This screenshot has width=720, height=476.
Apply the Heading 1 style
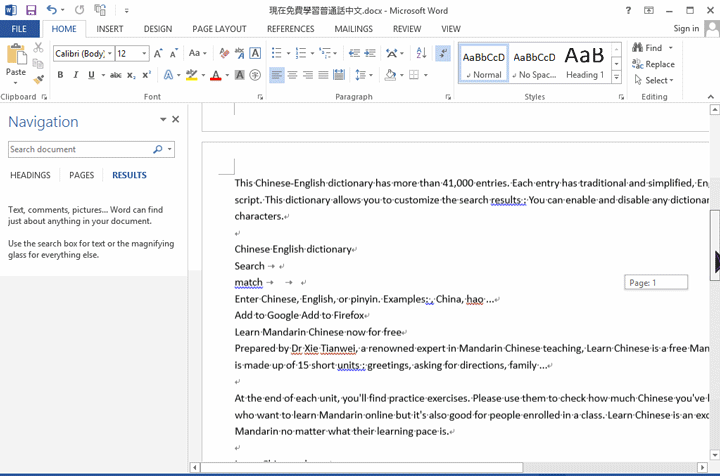click(585, 64)
